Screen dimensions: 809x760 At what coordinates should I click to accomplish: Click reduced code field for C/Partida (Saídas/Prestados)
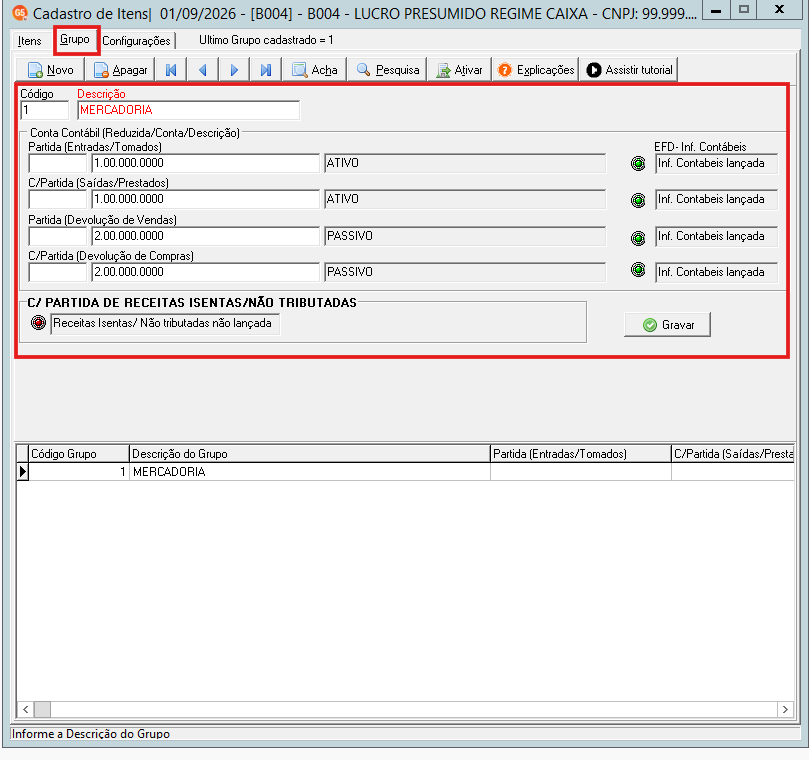[x=58, y=199]
